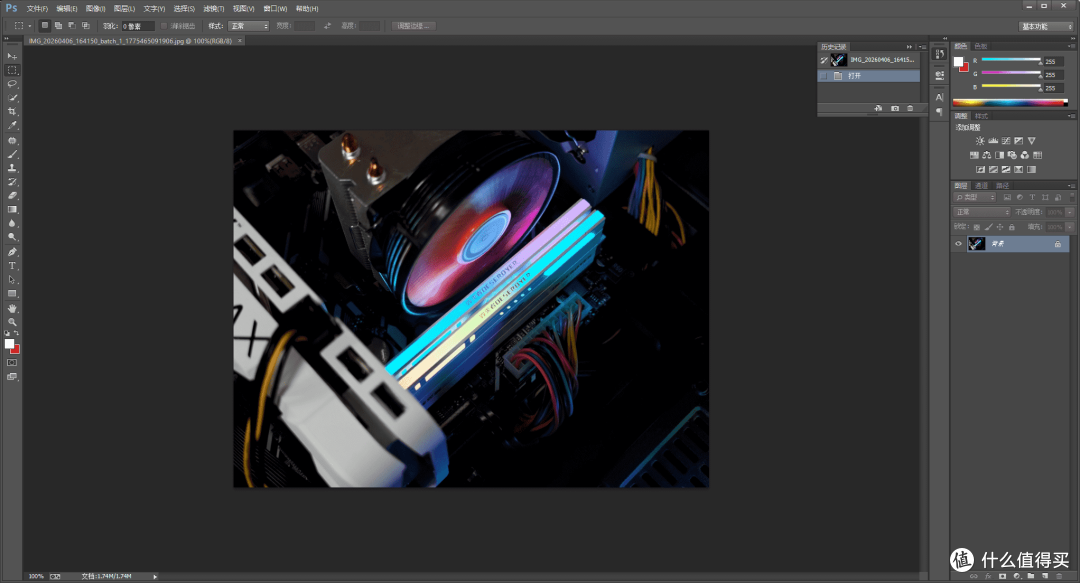Image resolution: width=1080 pixels, height=583 pixels.
Task: Click the 调整边缘 button
Action: [413, 26]
